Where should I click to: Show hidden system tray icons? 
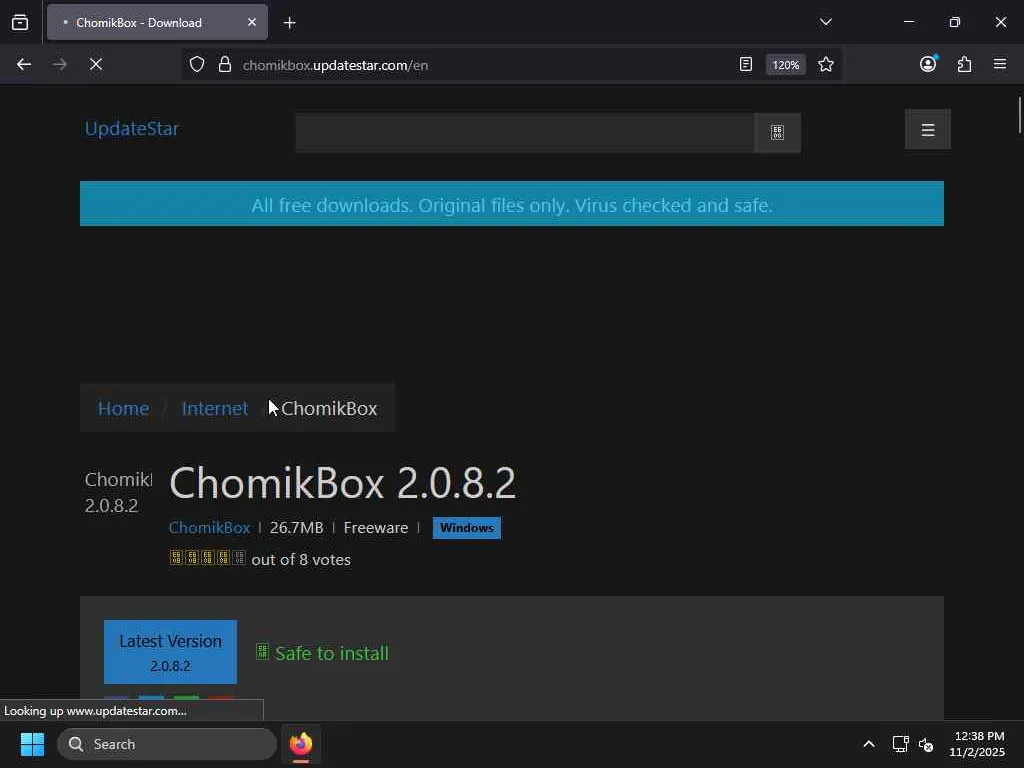tap(869, 744)
